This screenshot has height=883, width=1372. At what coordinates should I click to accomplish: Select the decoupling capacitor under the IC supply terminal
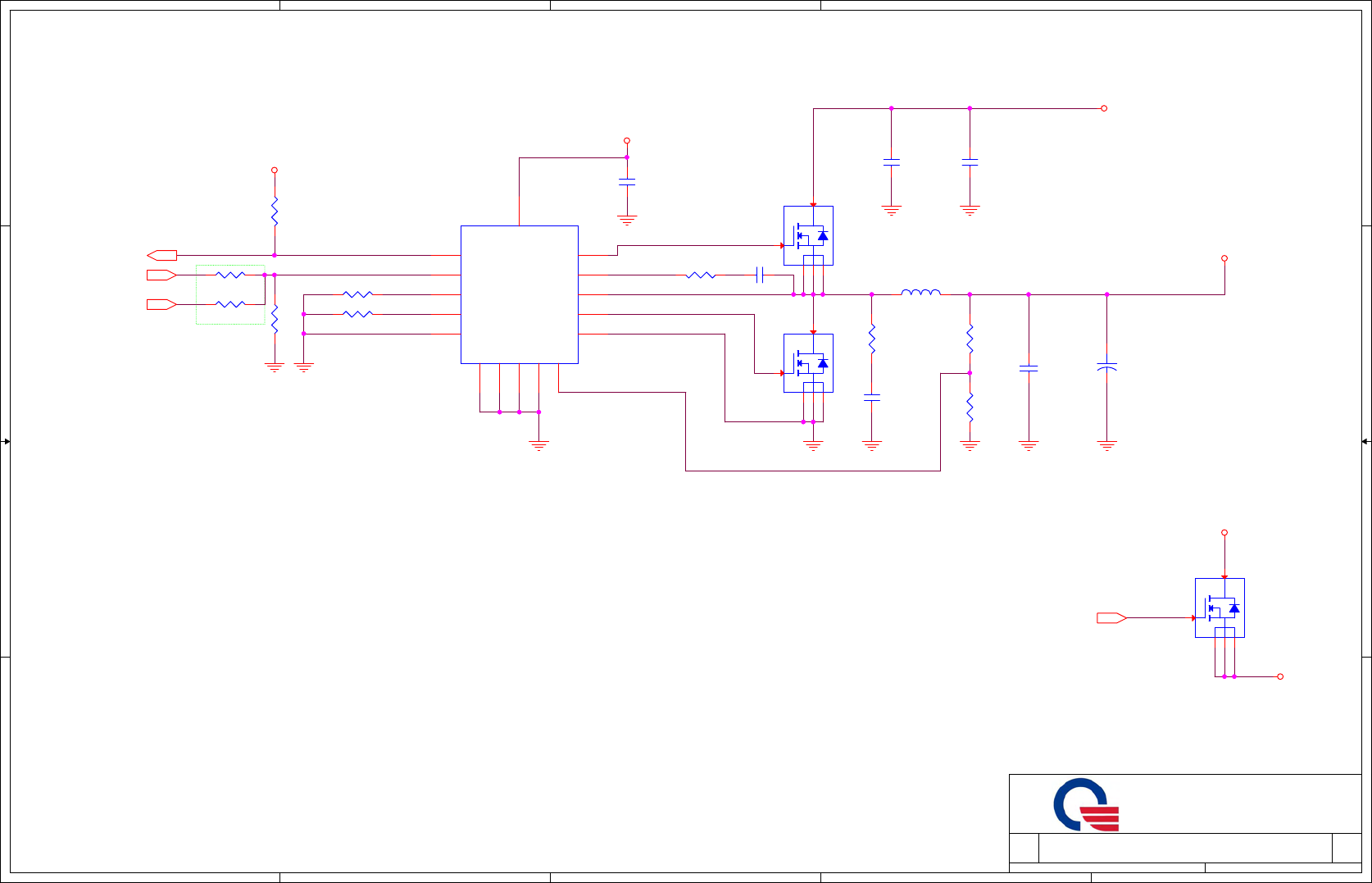click(x=627, y=182)
